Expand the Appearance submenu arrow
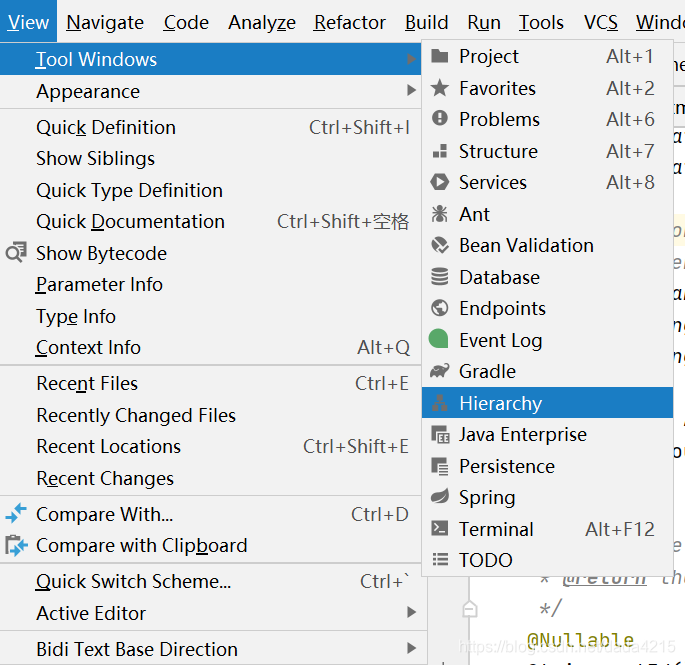 [411, 90]
